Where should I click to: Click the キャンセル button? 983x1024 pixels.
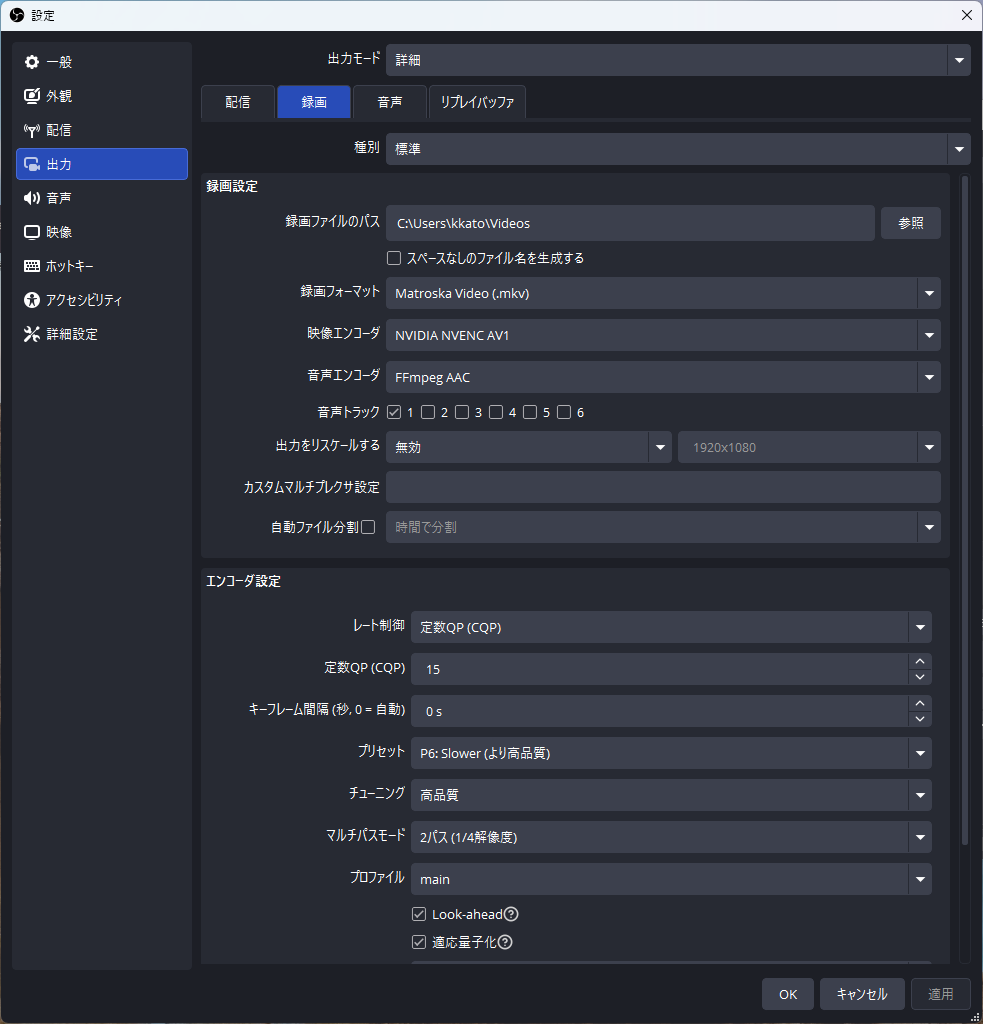(x=862, y=994)
